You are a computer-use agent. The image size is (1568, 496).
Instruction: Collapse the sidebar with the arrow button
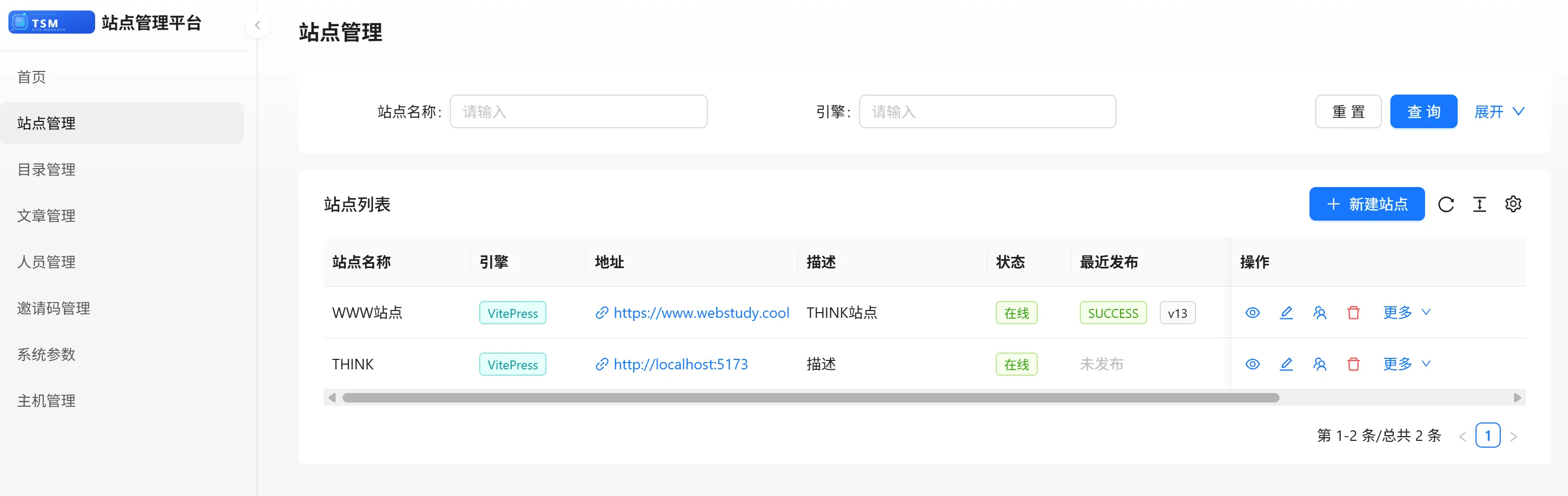[x=257, y=25]
